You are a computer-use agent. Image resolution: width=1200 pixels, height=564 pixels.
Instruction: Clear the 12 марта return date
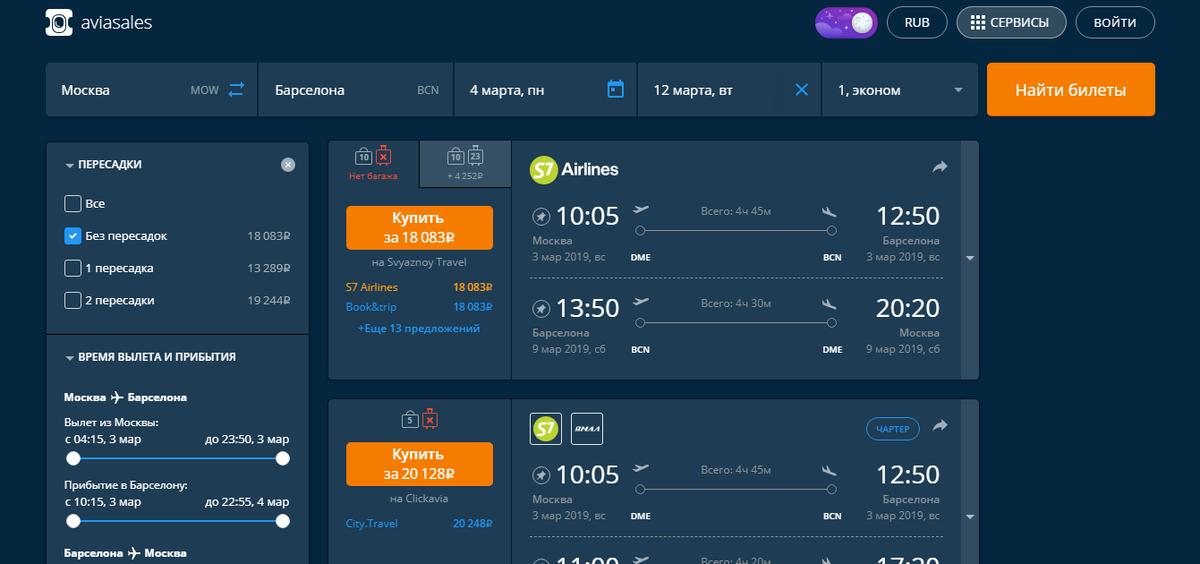(801, 90)
